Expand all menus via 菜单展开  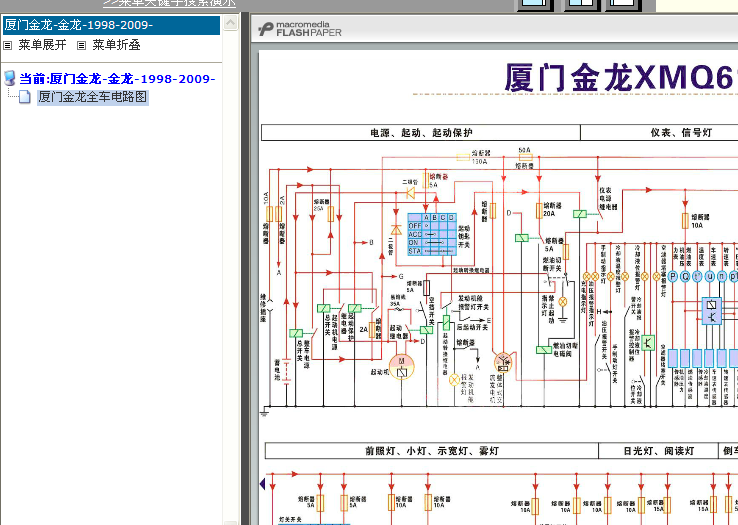[x=42, y=45]
